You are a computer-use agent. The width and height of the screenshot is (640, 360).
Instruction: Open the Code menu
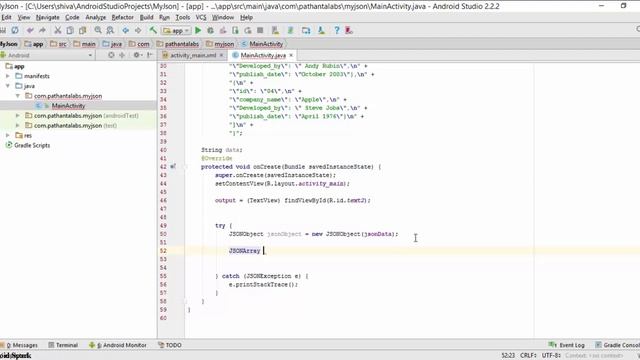pyautogui.click(x=72, y=17)
